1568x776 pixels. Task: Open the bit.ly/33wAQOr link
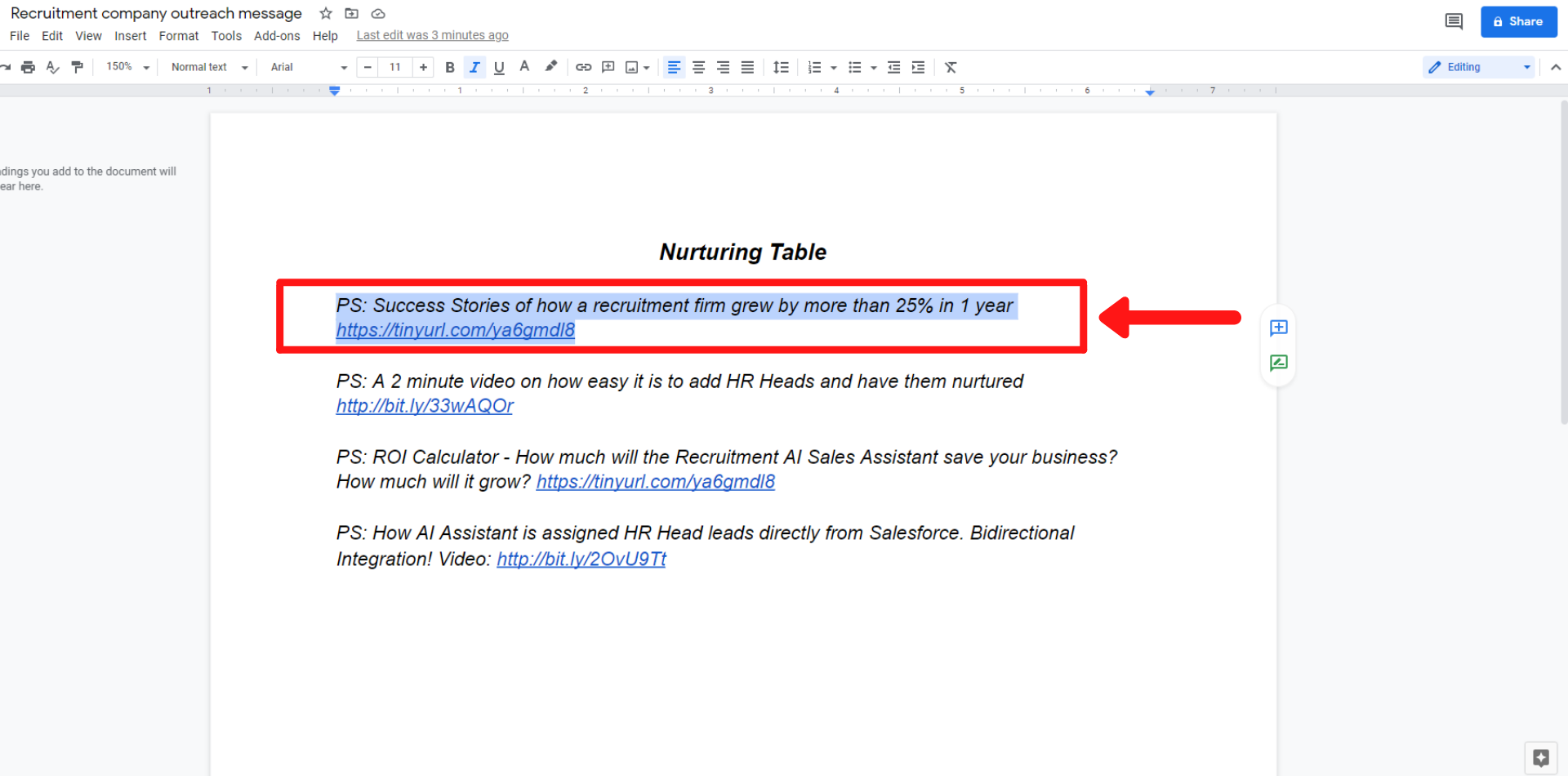click(425, 406)
